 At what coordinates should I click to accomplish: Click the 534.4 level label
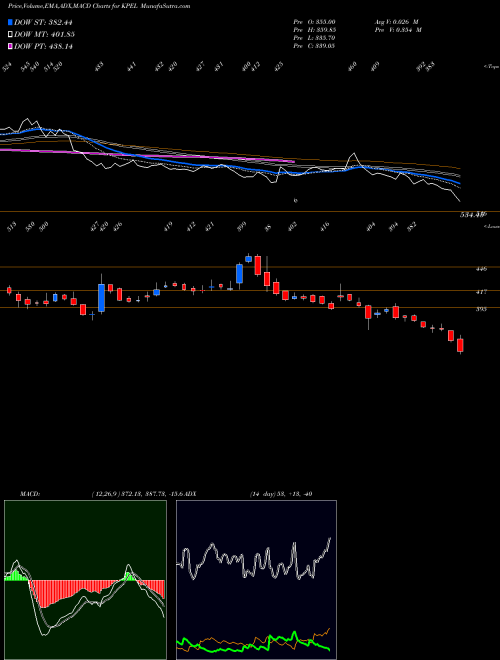click(x=473, y=215)
